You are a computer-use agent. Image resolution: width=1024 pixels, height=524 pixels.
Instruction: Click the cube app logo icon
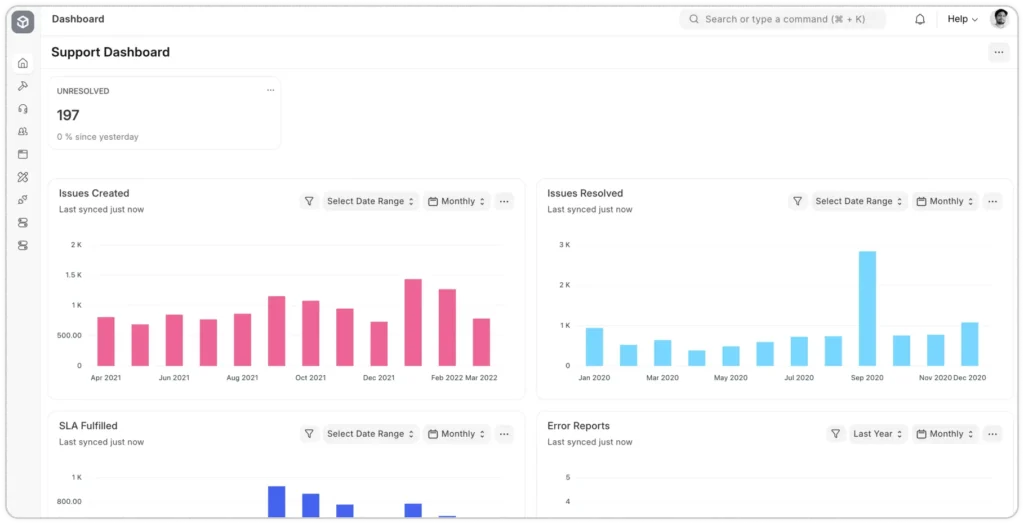[x=23, y=22]
